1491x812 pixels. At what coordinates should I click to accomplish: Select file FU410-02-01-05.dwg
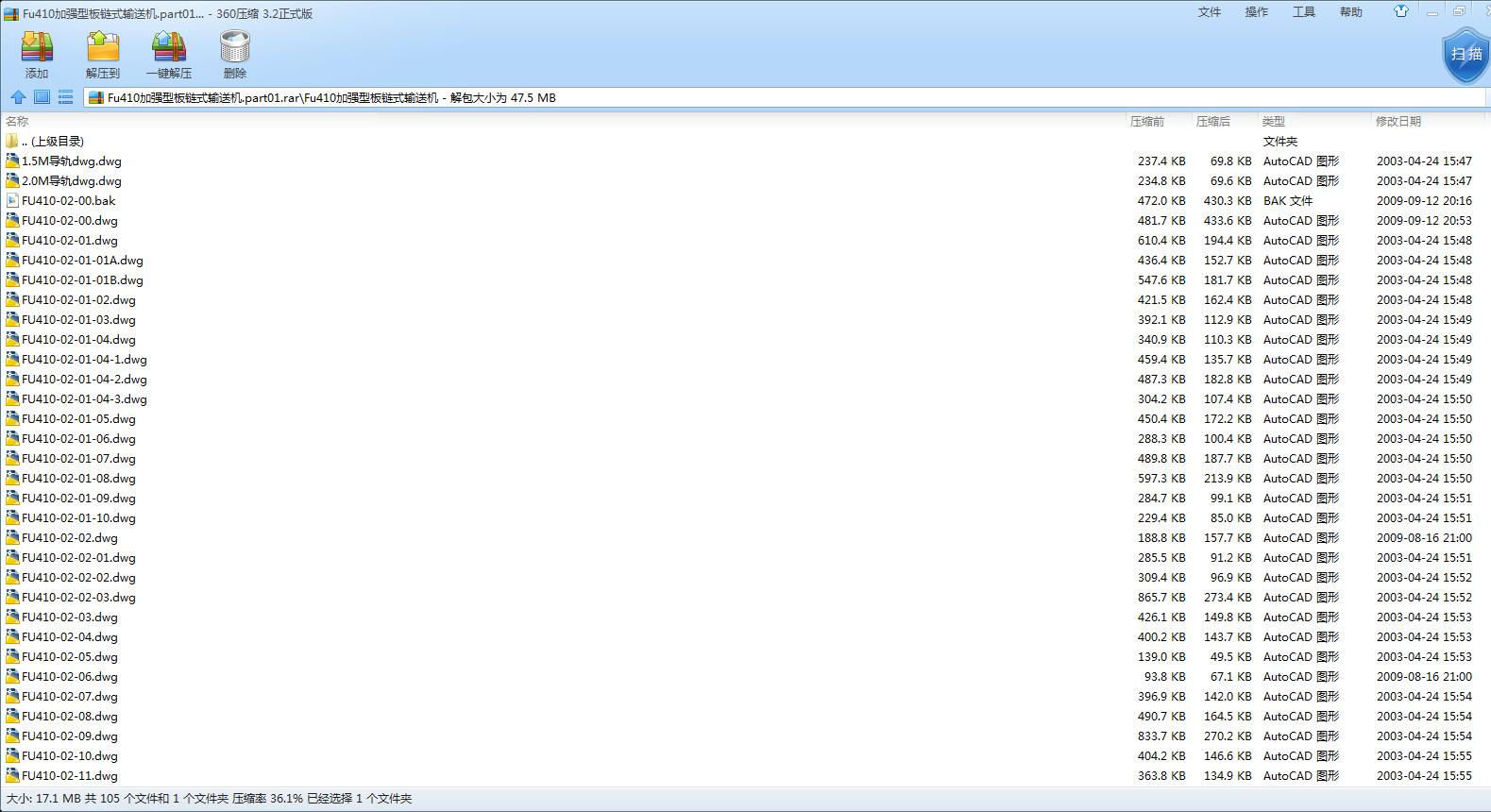pyautogui.click(x=78, y=419)
